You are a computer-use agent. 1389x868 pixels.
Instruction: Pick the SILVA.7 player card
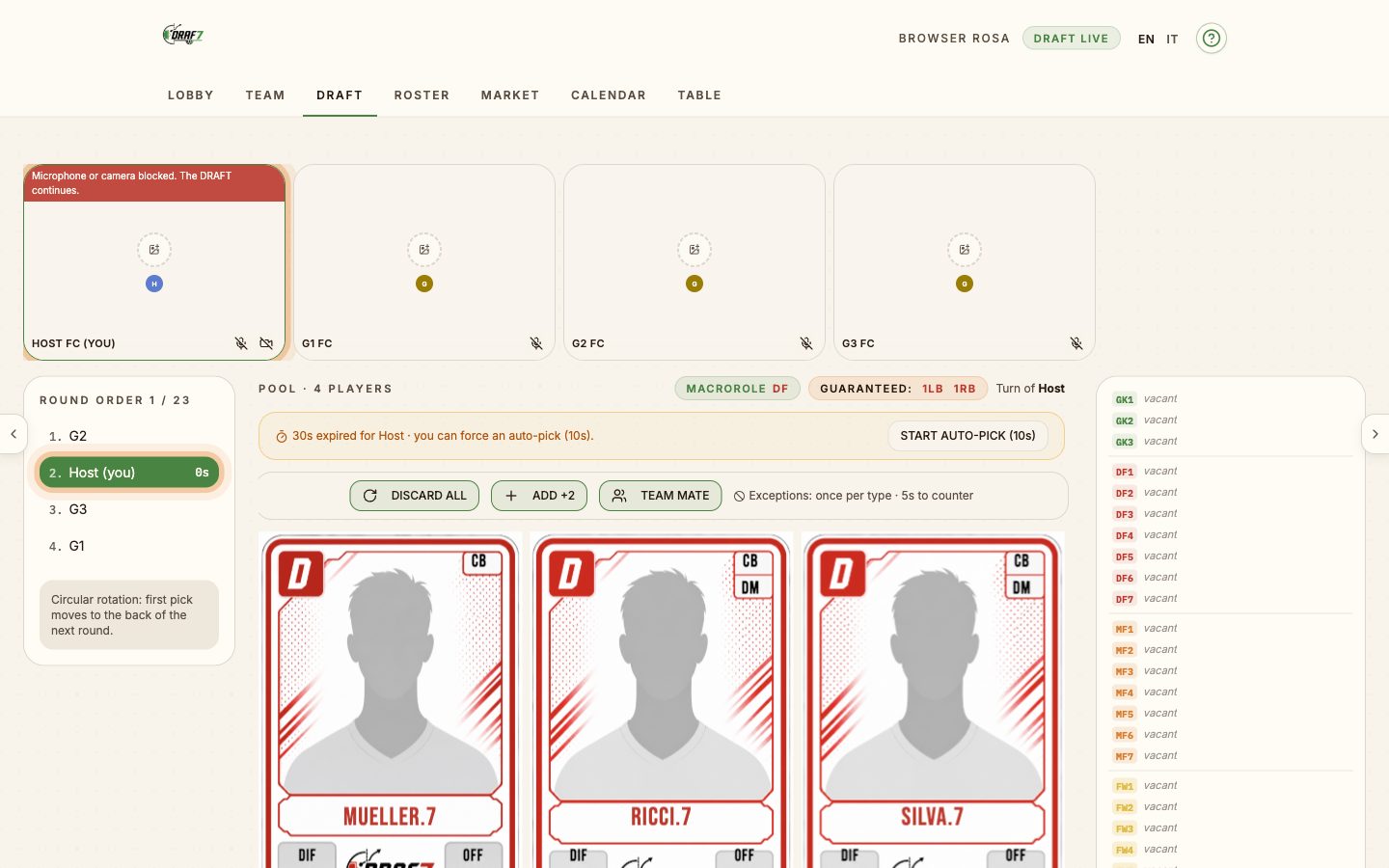pyautogui.click(x=933, y=701)
